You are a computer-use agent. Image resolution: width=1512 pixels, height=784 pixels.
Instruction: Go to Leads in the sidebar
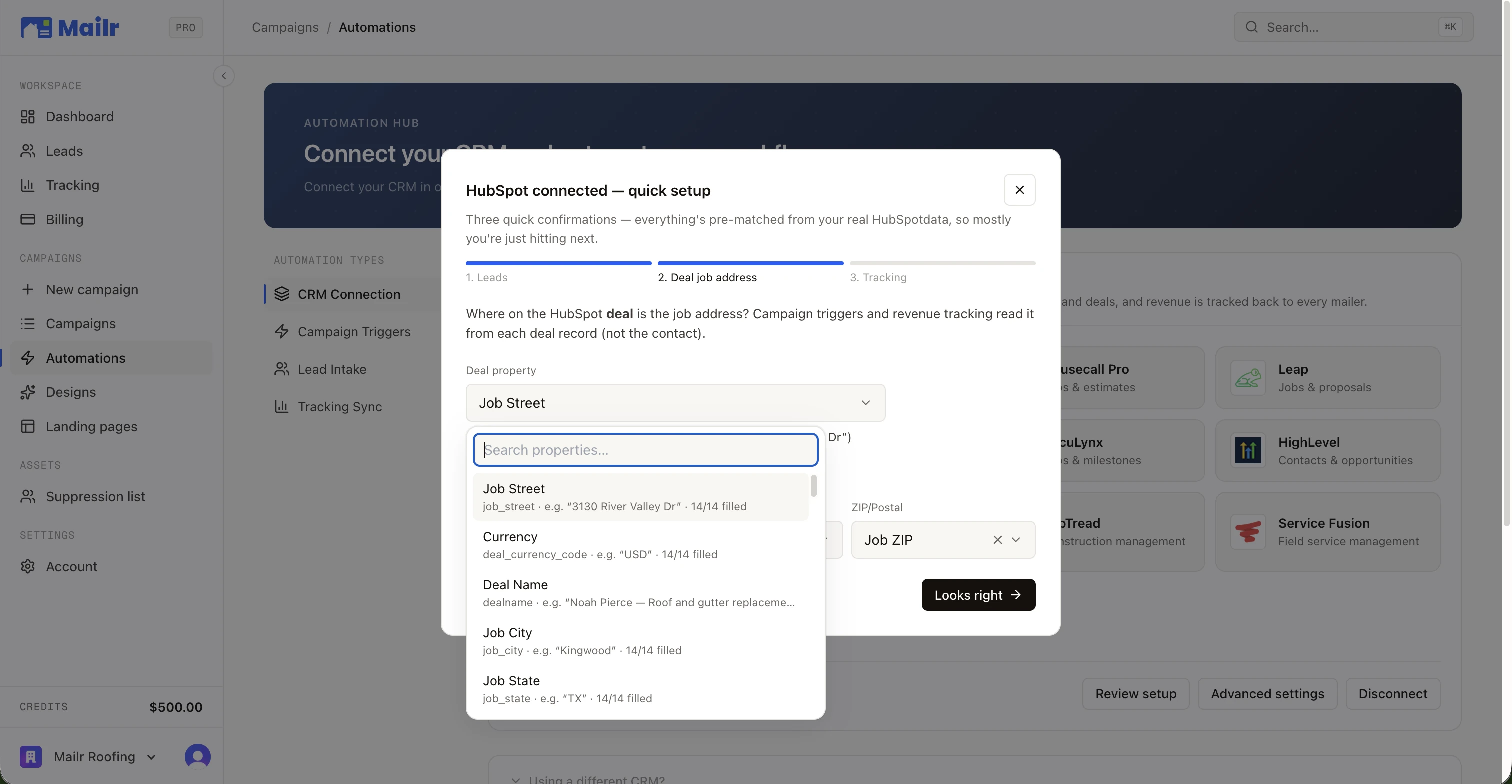point(111,151)
